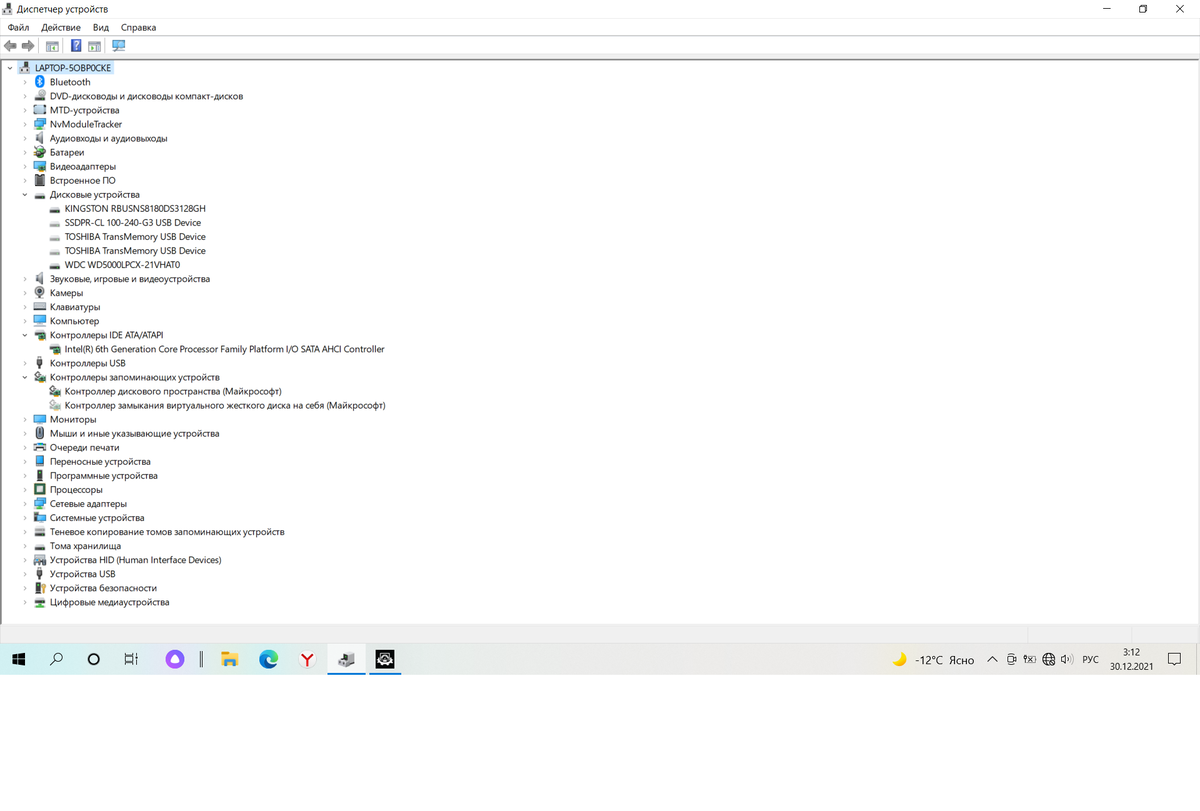The height and width of the screenshot is (811, 1200).
Task: Select Теневое копирование томов запоминающих устройств
Action: click(167, 532)
